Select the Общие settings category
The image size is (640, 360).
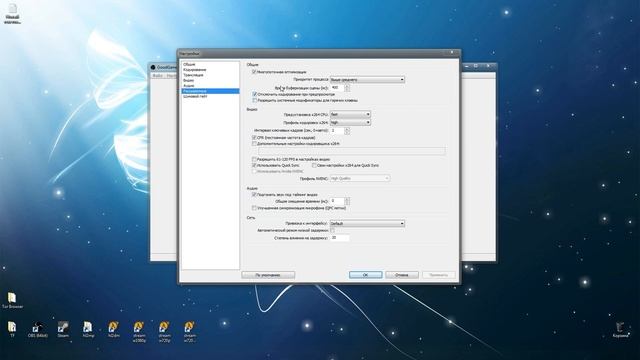point(189,64)
